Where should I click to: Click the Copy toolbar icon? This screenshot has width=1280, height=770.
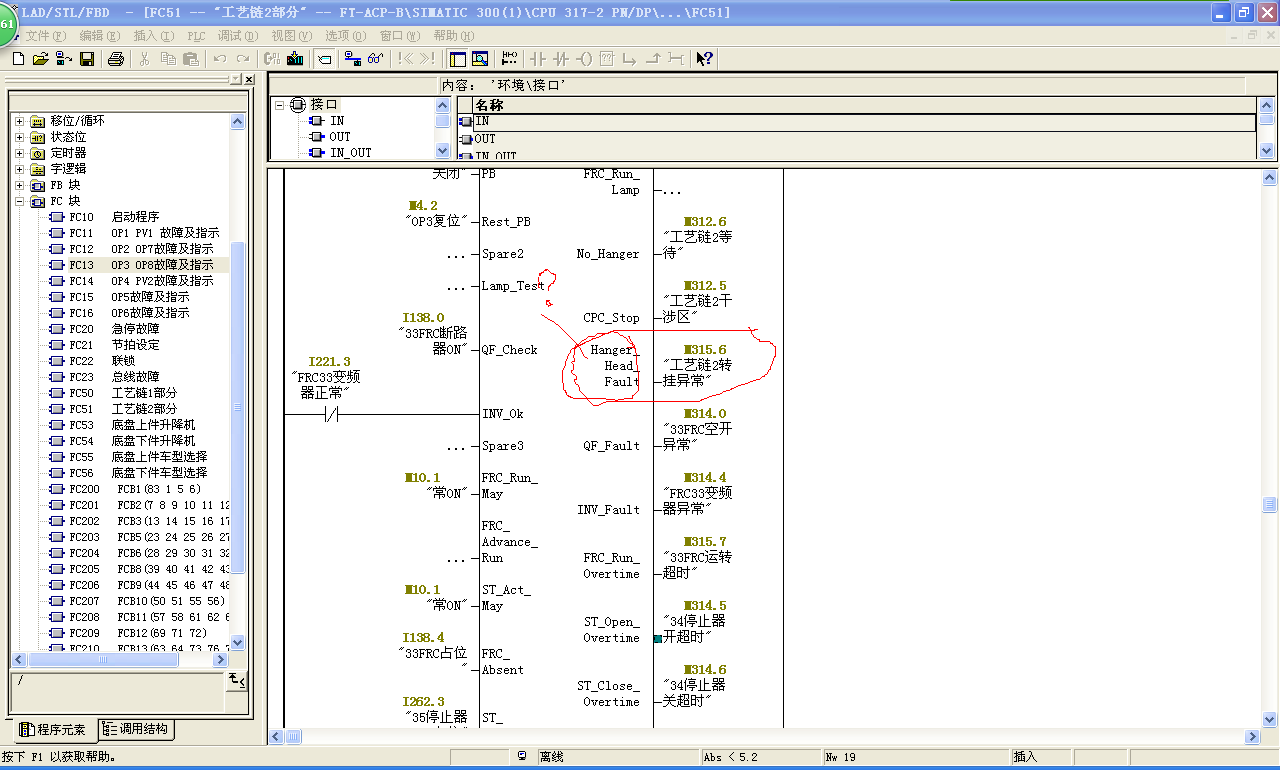[167, 59]
